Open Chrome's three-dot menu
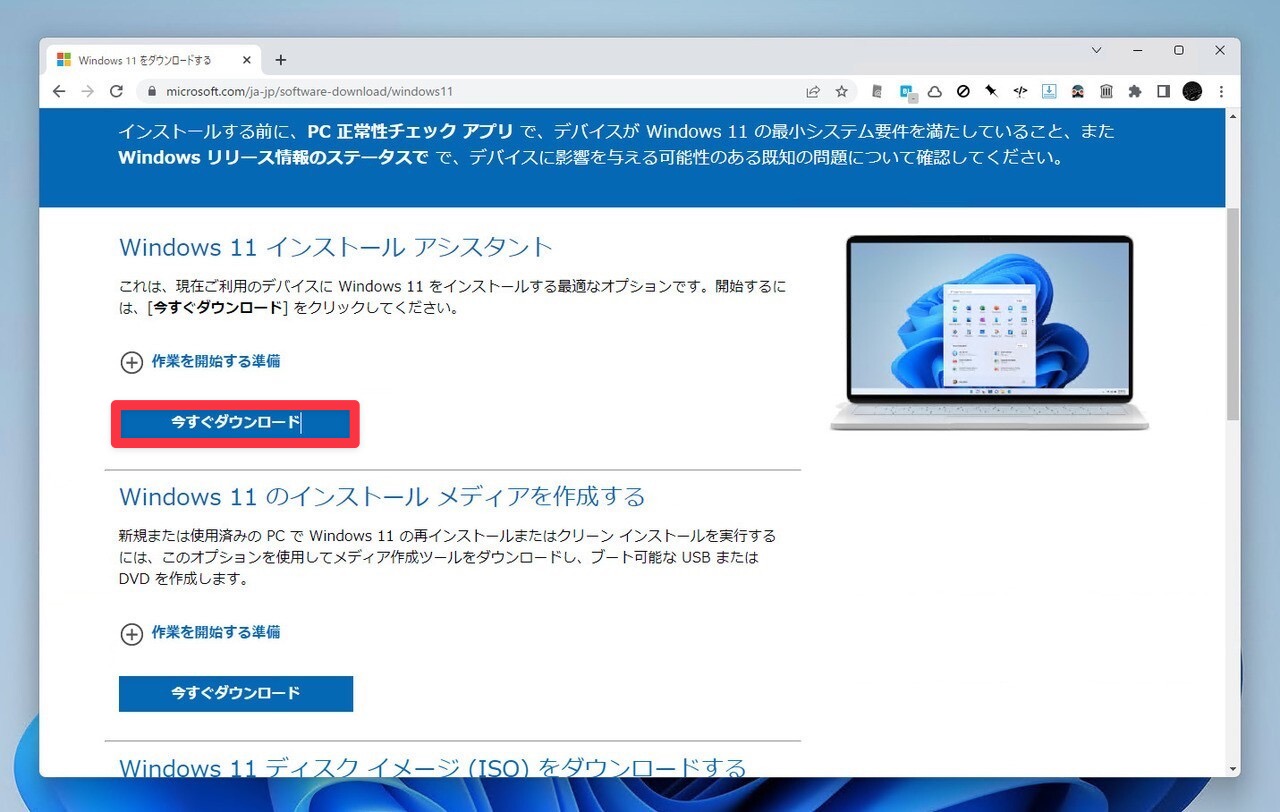The height and width of the screenshot is (812, 1280). (1221, 91)
